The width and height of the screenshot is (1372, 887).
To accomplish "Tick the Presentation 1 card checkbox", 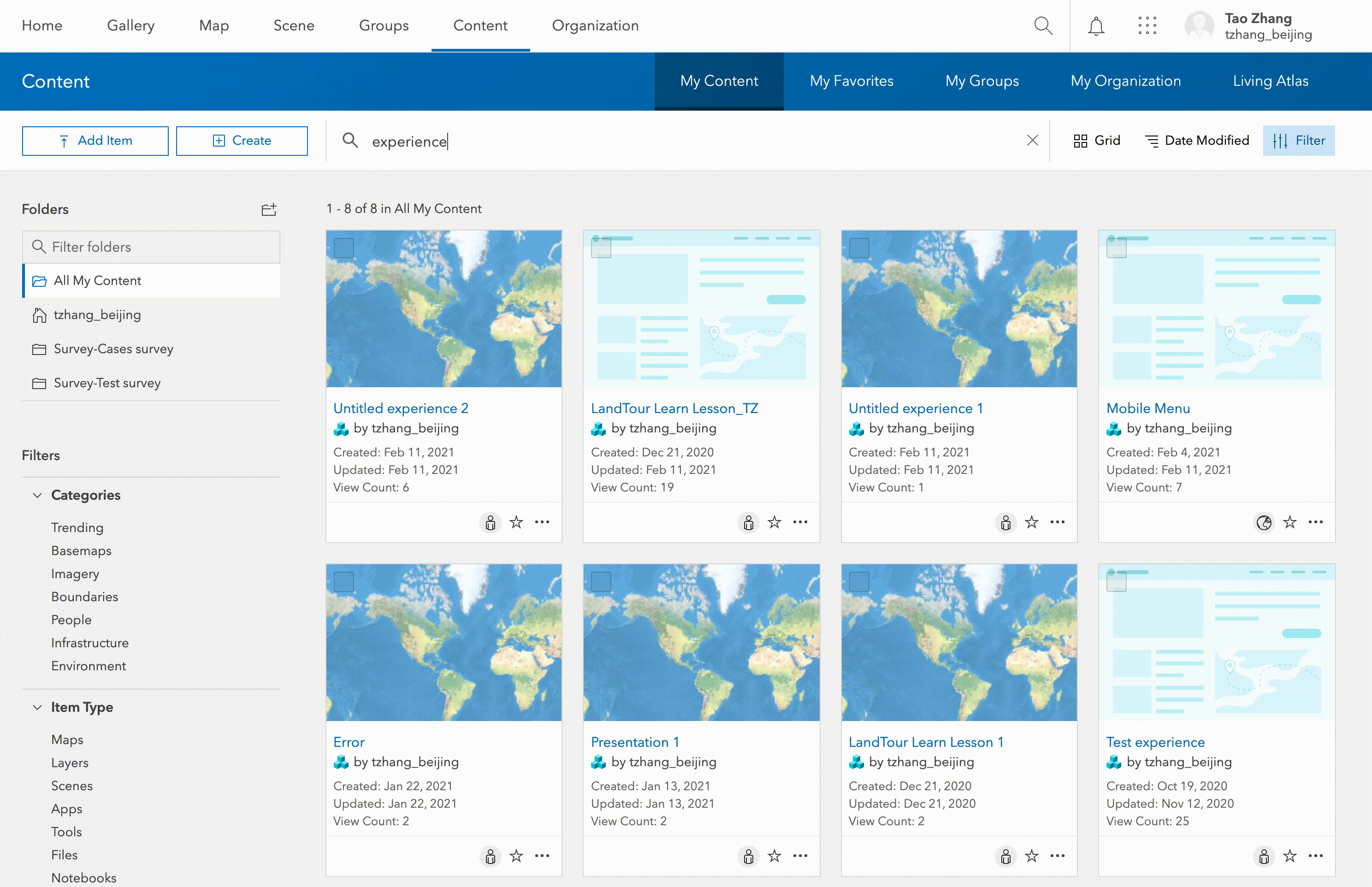I will (x=601, y=582).
